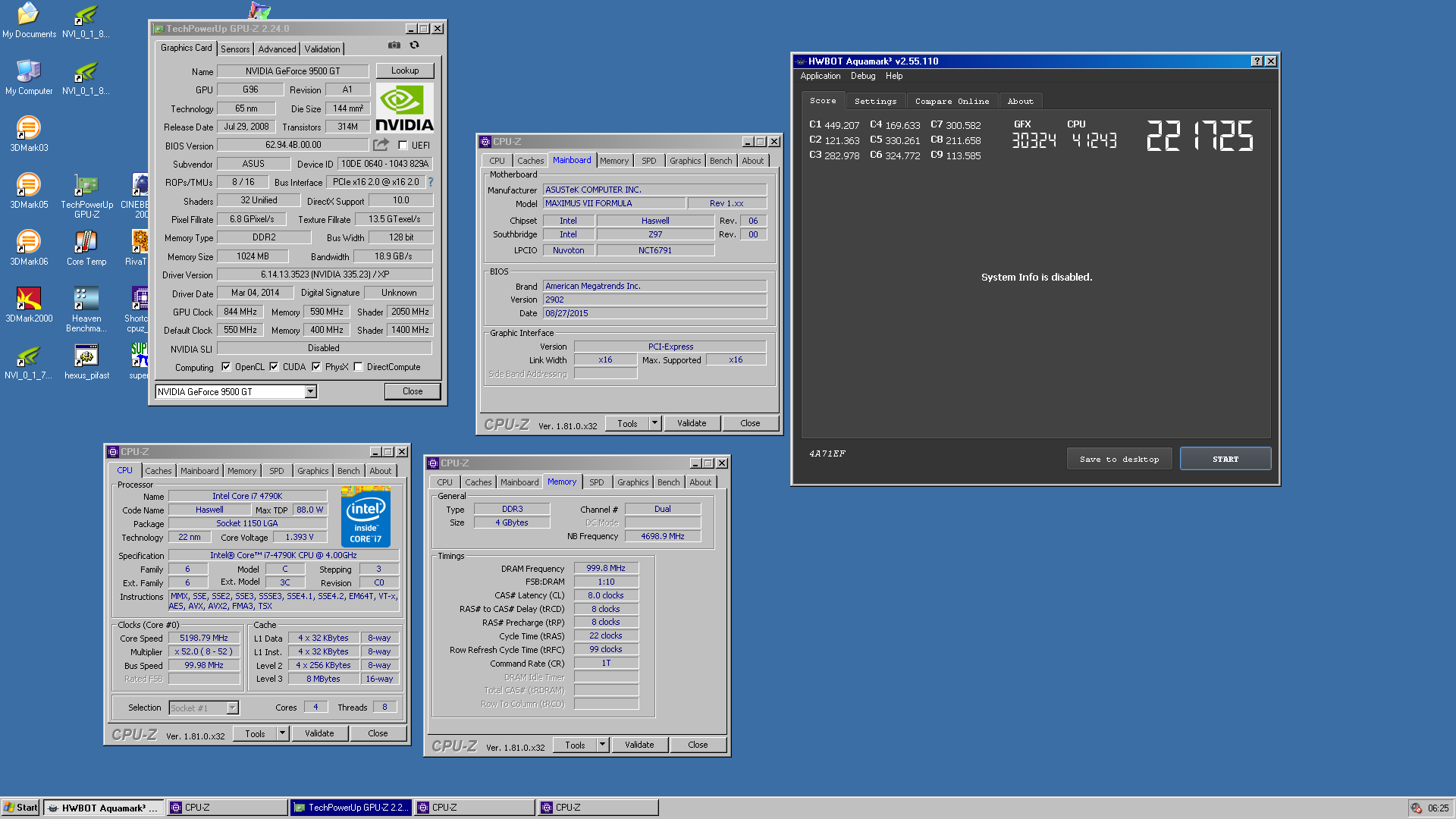Click the GPU-Z screenshot camera icon
Viewport: 1456px width, 819px height.
(x=394, y=45)
